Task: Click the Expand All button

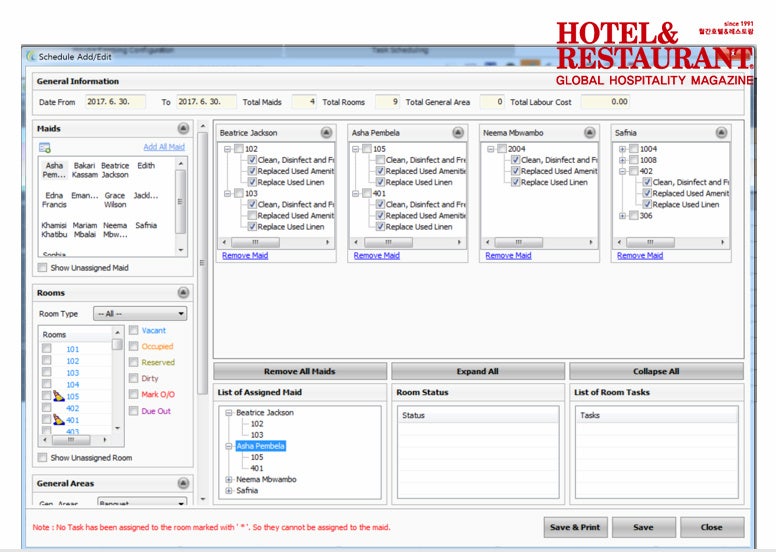Action: 478,371
